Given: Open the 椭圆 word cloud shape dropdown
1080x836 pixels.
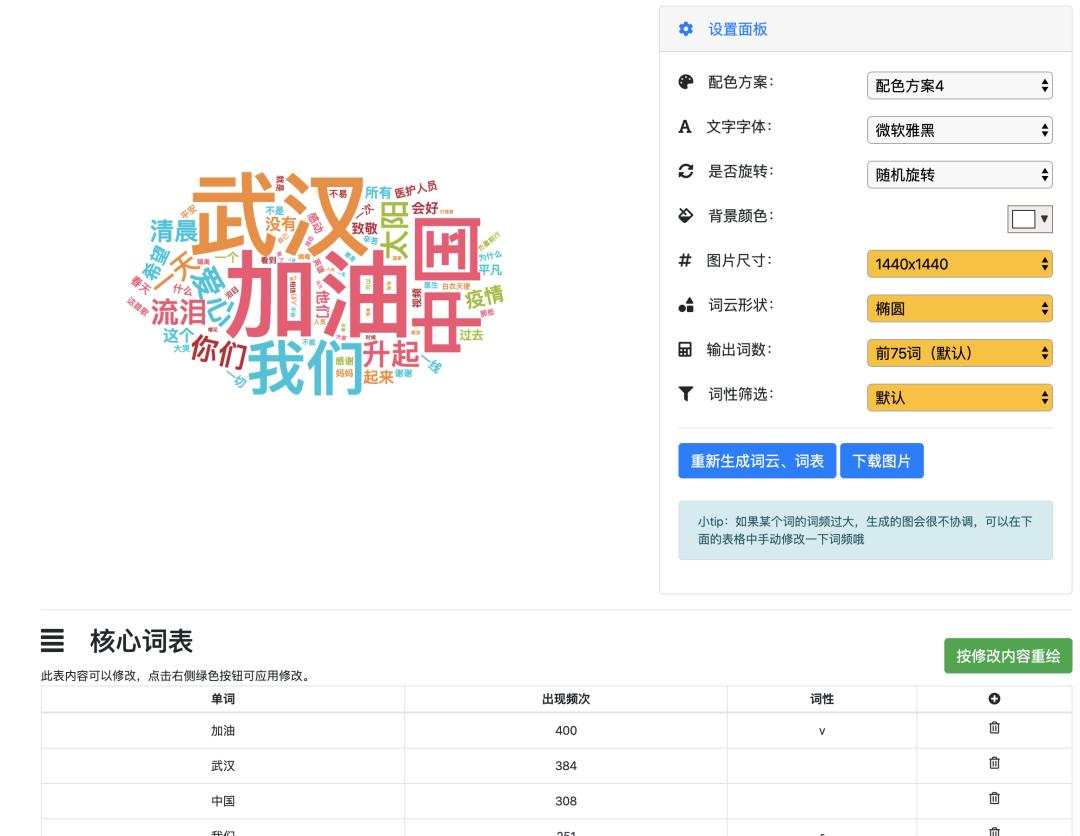Looking at the screenshot, I should pyautogui.click(x=959, y=309).
